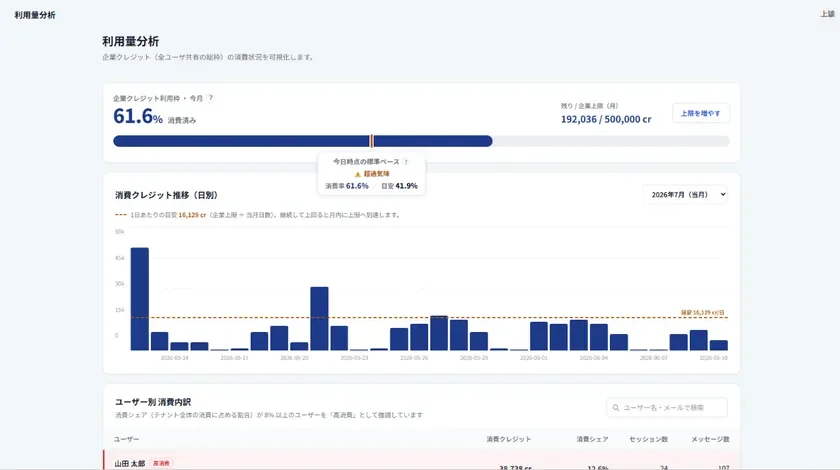
Task: Click the ユーザー別 消費内訳 section heading
Action: pos(153,402)
